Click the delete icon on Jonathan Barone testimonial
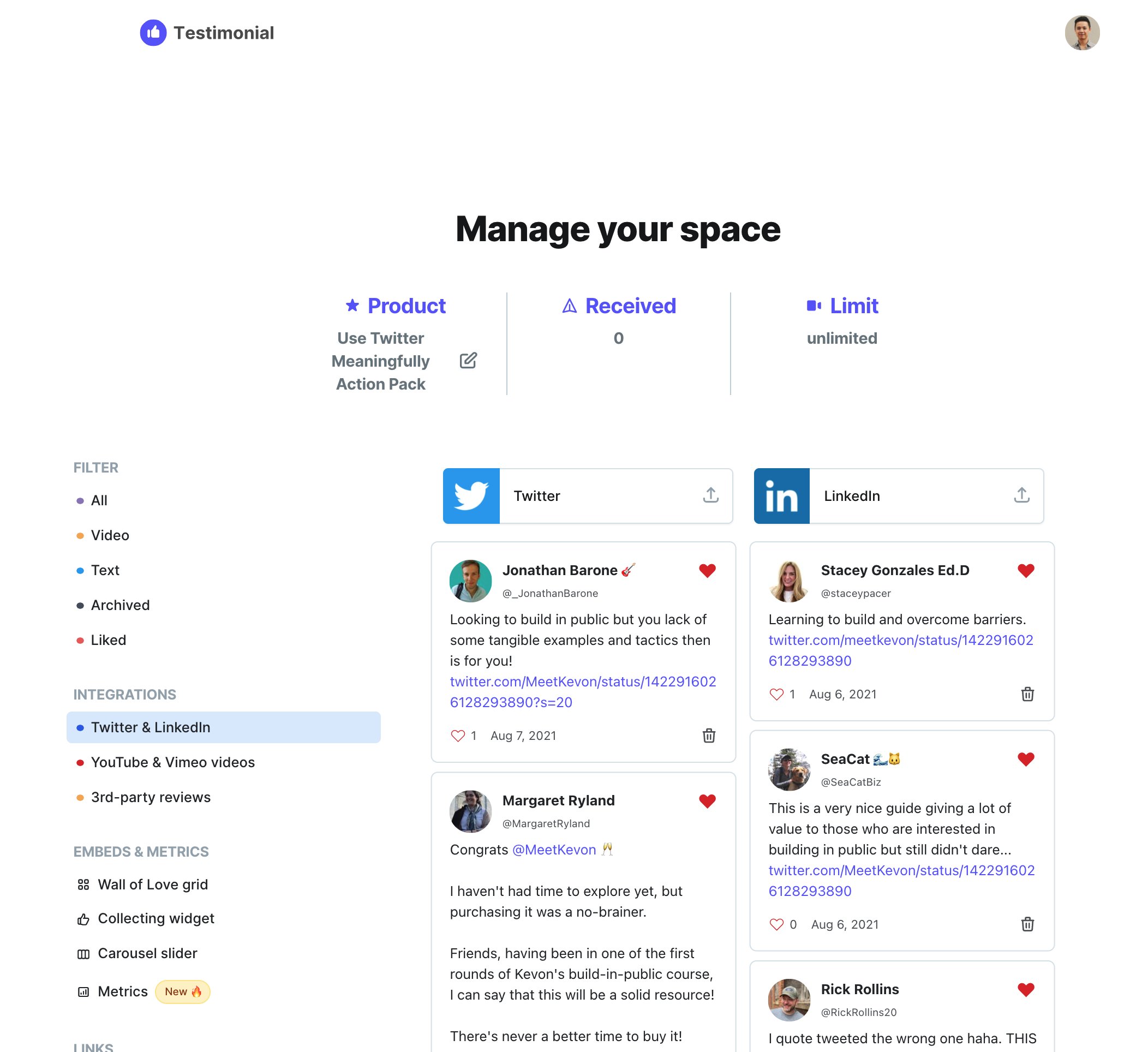Viewport: 1148px width, 1052px height. pyautogui.click(x=709, y=734)
